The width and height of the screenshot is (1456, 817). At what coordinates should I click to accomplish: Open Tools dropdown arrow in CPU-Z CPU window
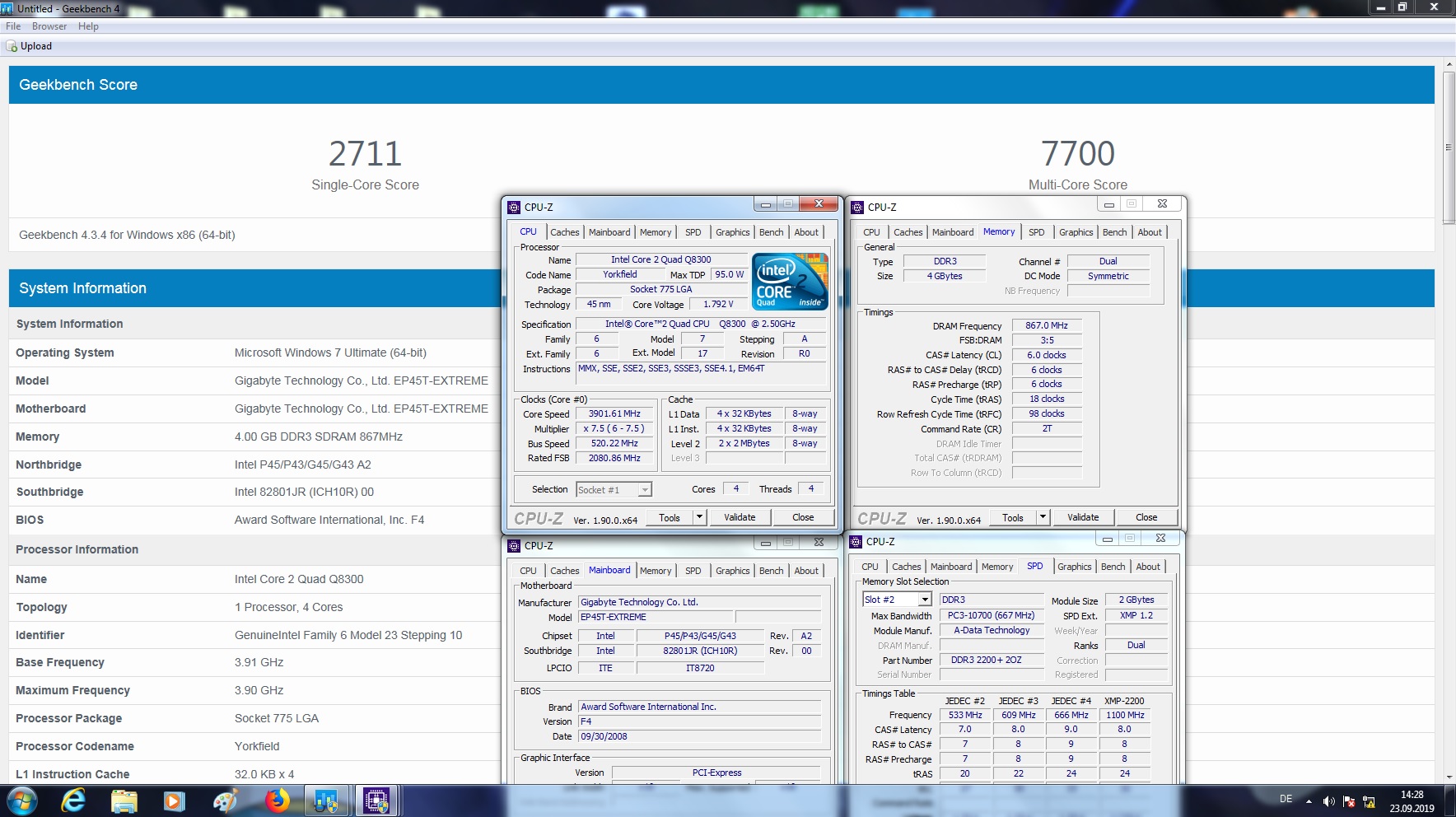click(699, 517)
